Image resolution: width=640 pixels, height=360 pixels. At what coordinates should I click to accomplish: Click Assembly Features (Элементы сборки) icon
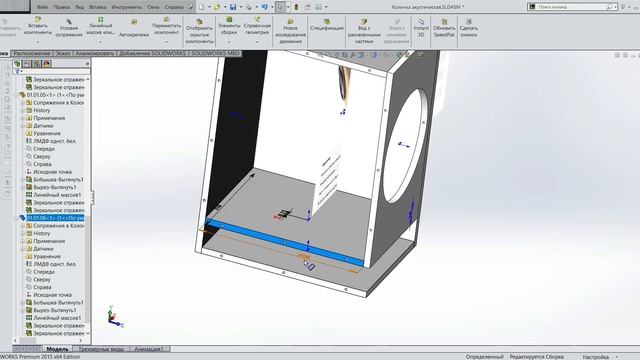[229, 19]
